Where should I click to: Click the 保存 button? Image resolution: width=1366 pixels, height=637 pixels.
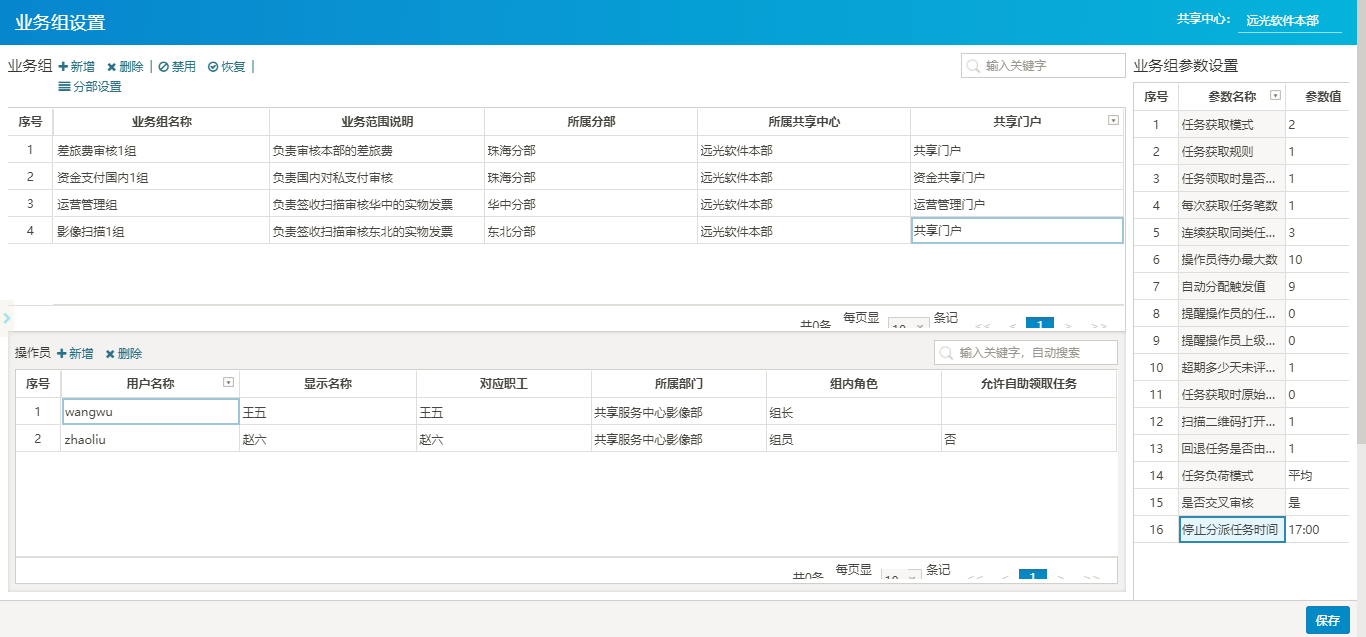pos(1327,620)
